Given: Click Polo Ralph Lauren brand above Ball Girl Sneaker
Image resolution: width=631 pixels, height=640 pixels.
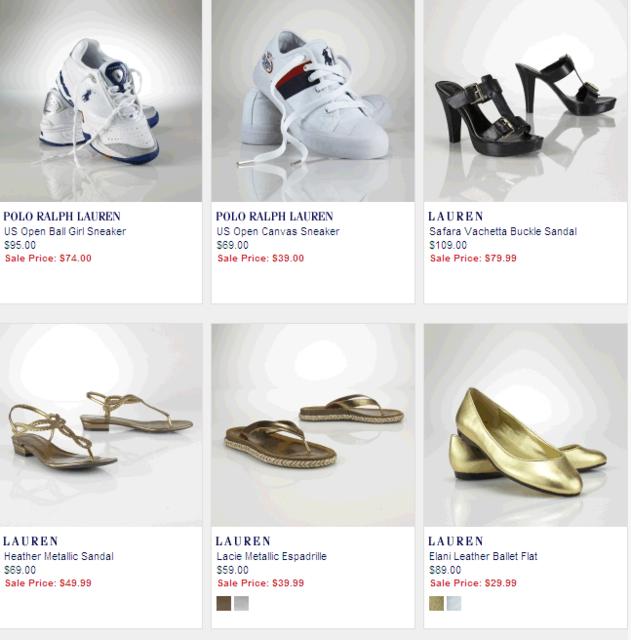Looking at the screenshot, I should pyautogui.click(x=62, y=216).
